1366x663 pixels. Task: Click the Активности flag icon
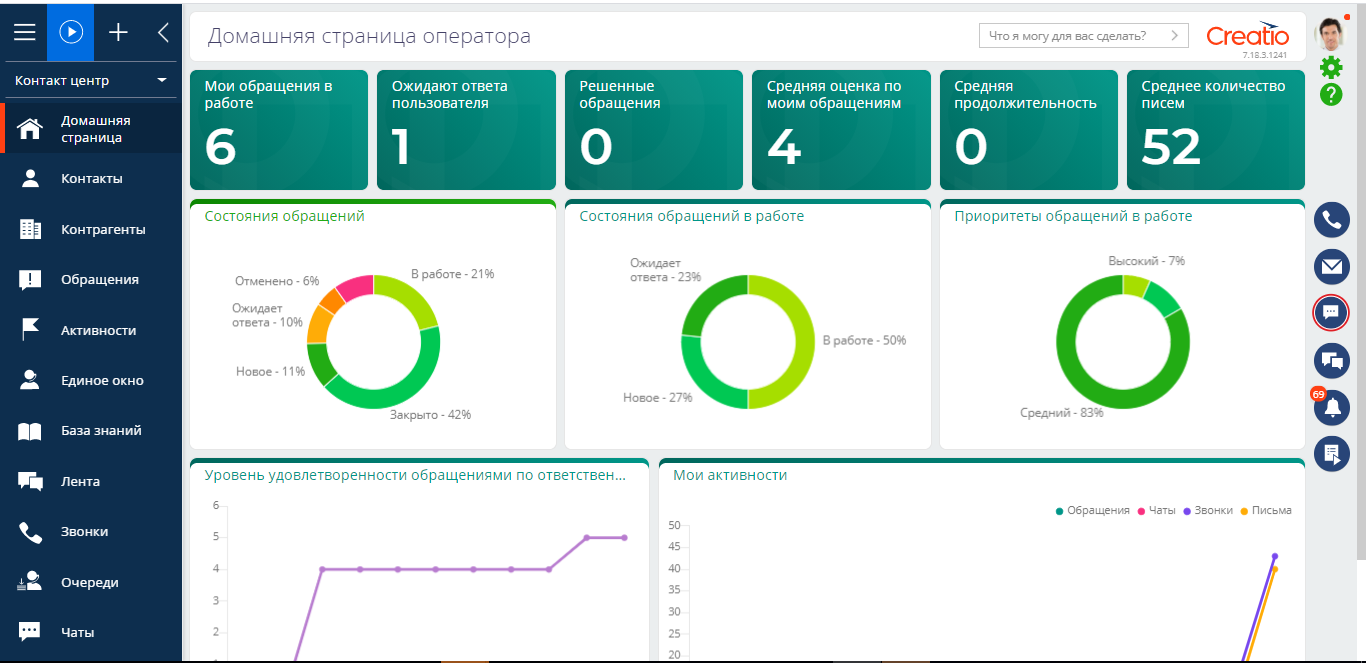coord(30,330)
